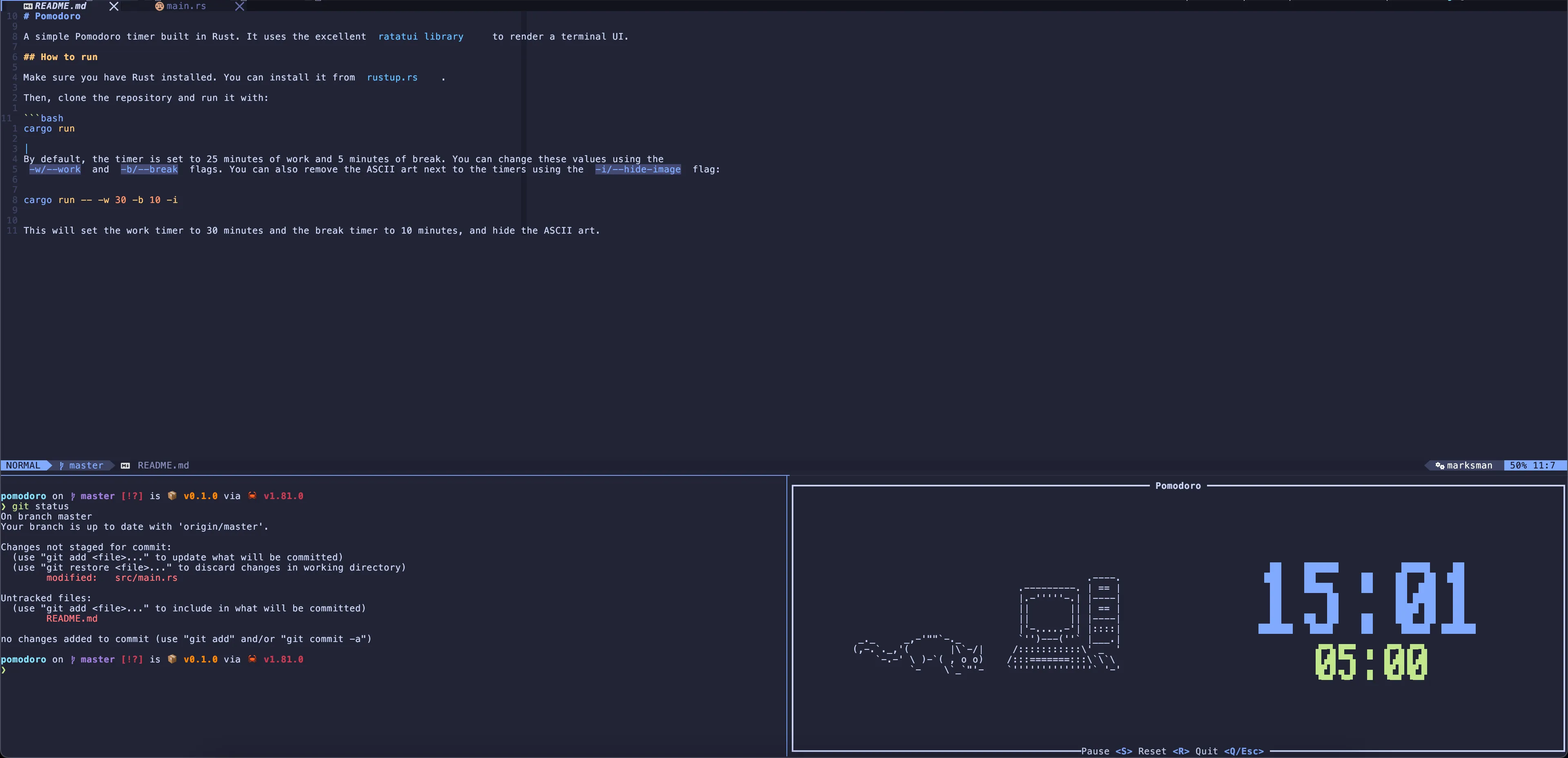Click the line starting "Make sure you have Rust installed"

click(234, 77)
